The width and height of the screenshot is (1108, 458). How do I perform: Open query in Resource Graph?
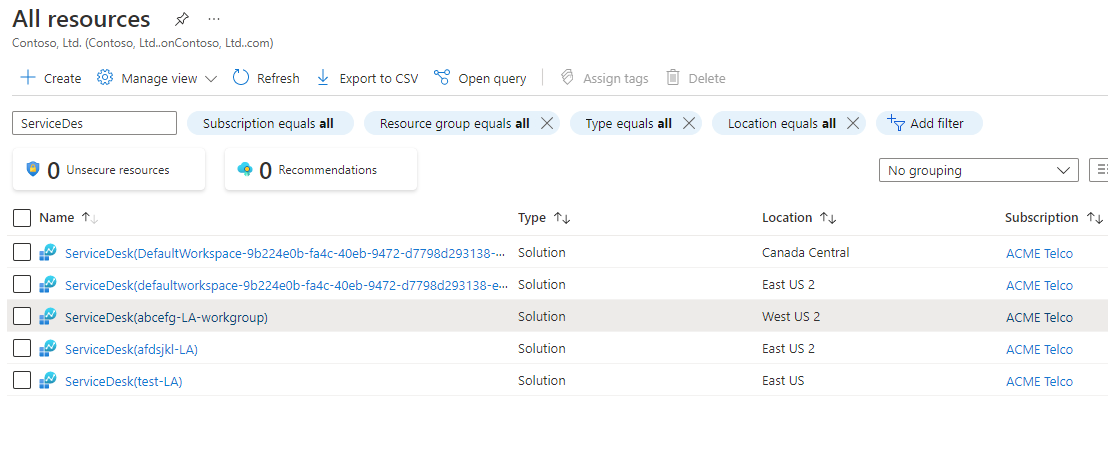480,78
